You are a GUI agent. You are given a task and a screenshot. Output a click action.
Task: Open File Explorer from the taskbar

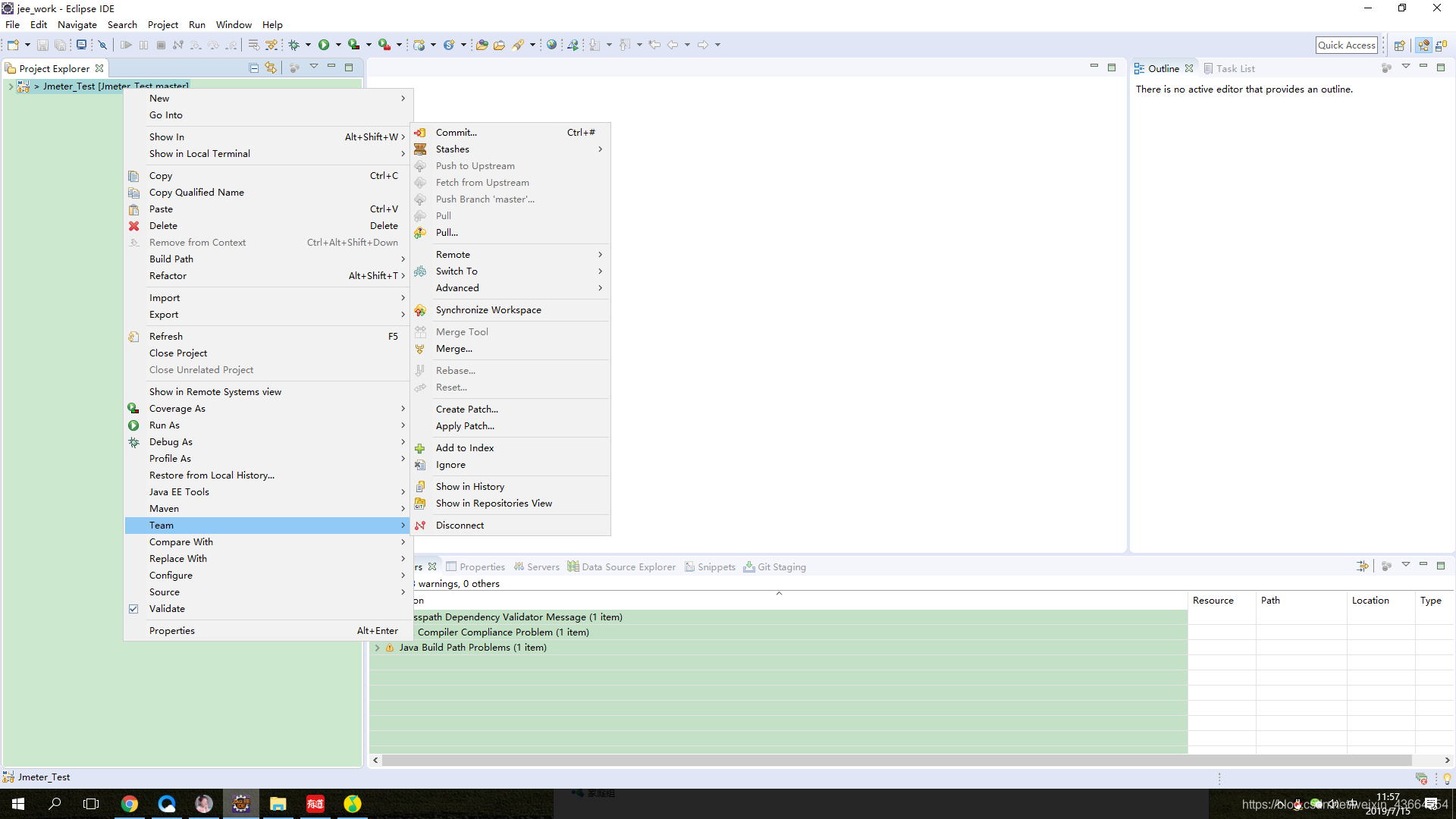[278, 804]
